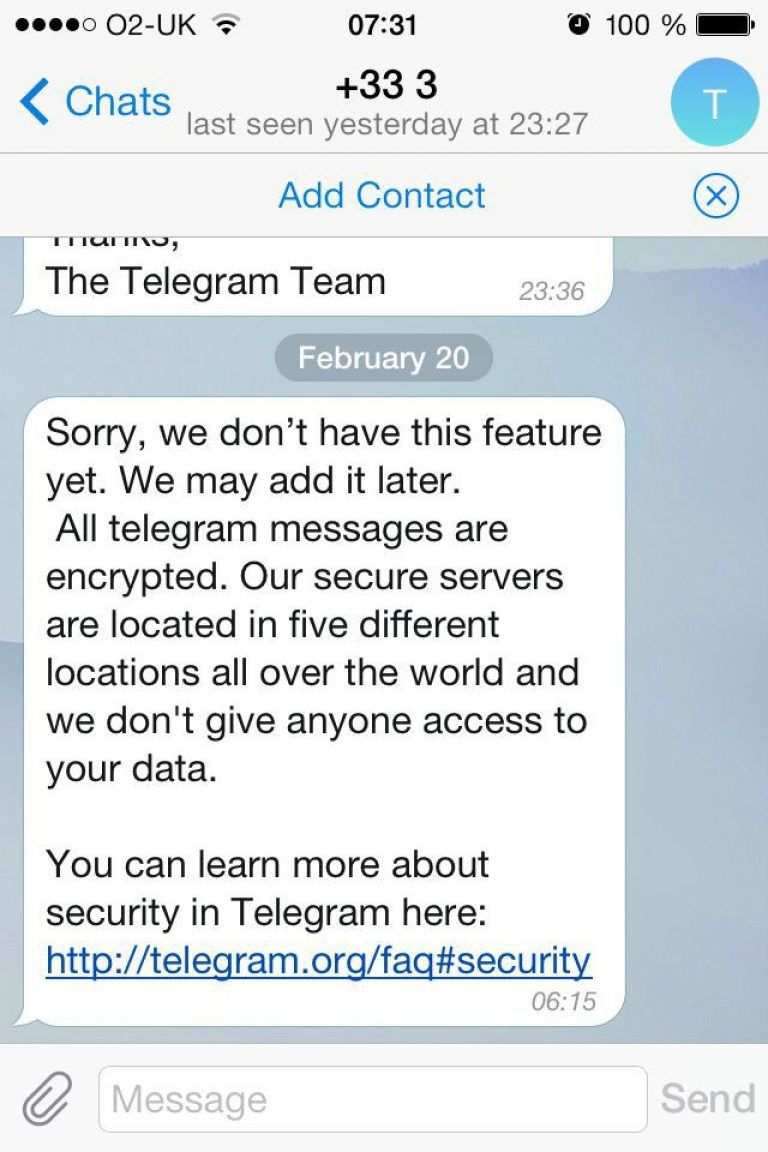Screen dimensions: 768x1152
Task: Tap the paperclip attachment icon
Action: pyautogui.click(x=46, y=1099)
